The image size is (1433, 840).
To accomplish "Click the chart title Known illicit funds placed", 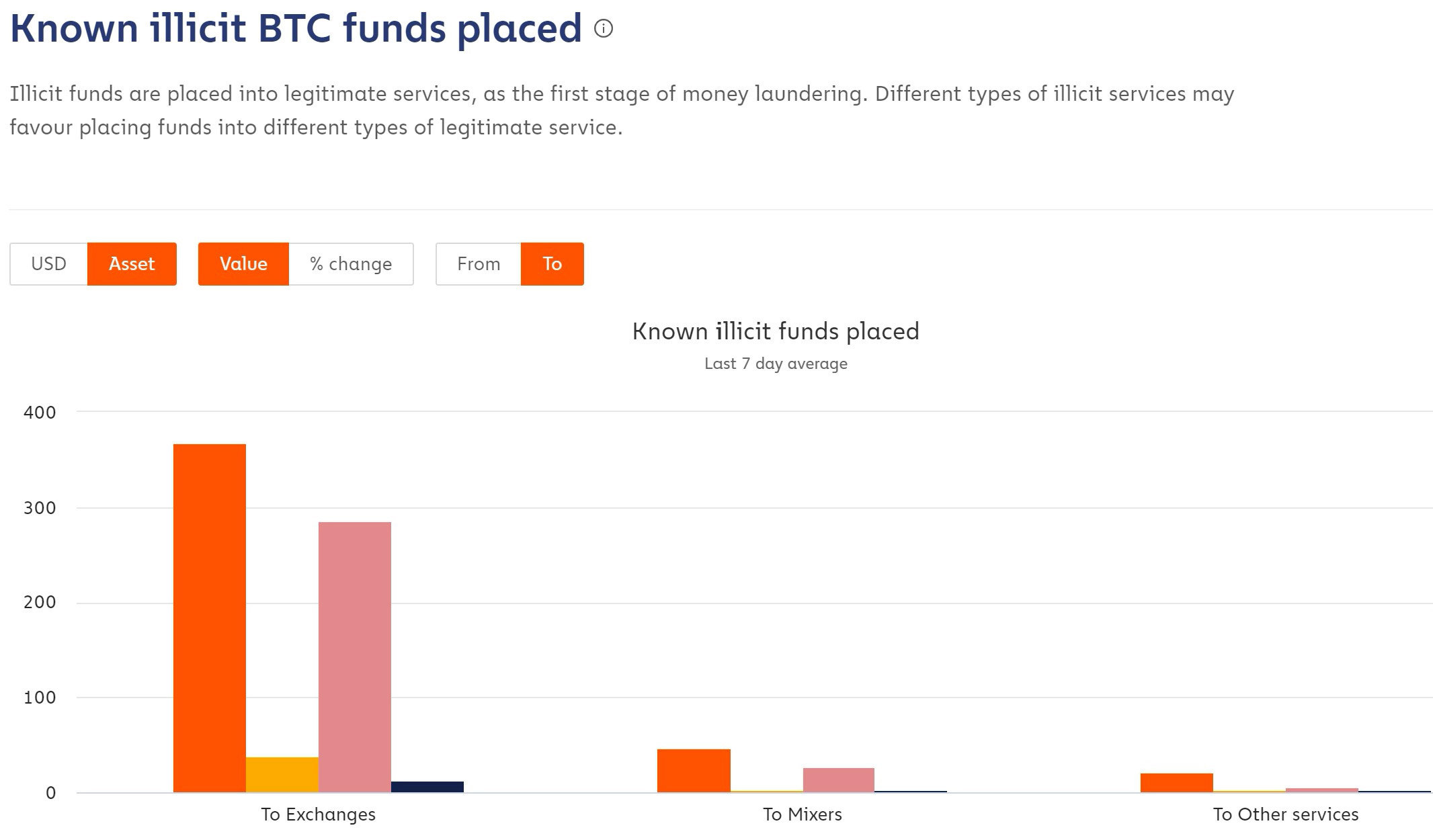I will click(776, 331).
